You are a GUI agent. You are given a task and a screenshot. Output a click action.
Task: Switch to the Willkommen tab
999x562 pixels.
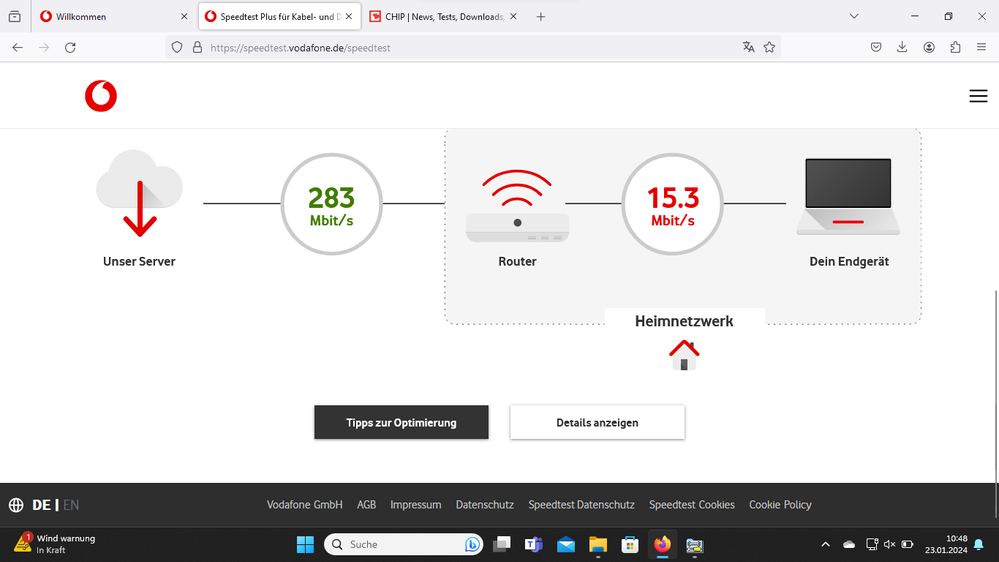tap(115, 17)
